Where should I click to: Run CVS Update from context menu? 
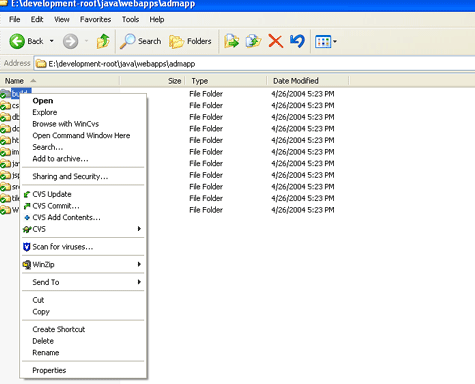[x=83, y=194]
